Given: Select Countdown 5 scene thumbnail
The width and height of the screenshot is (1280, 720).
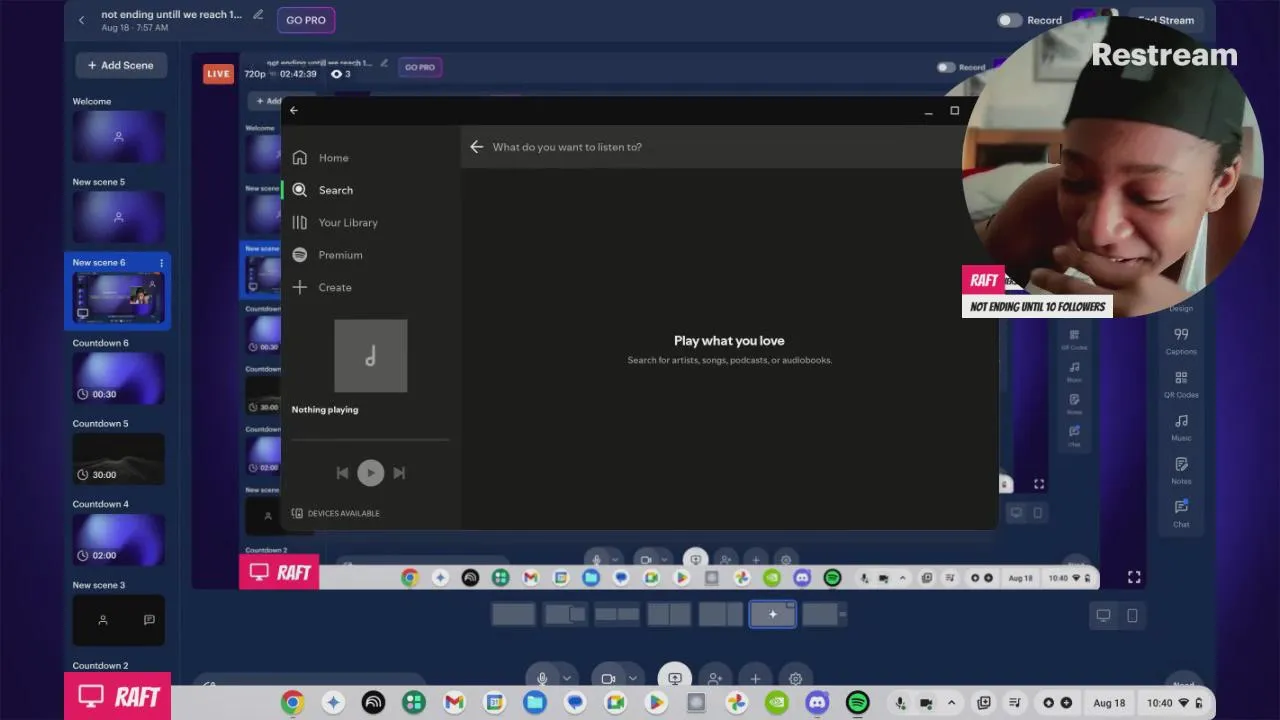Looking at the screenshot, I should pyautogui.click(x=118, y=459).
